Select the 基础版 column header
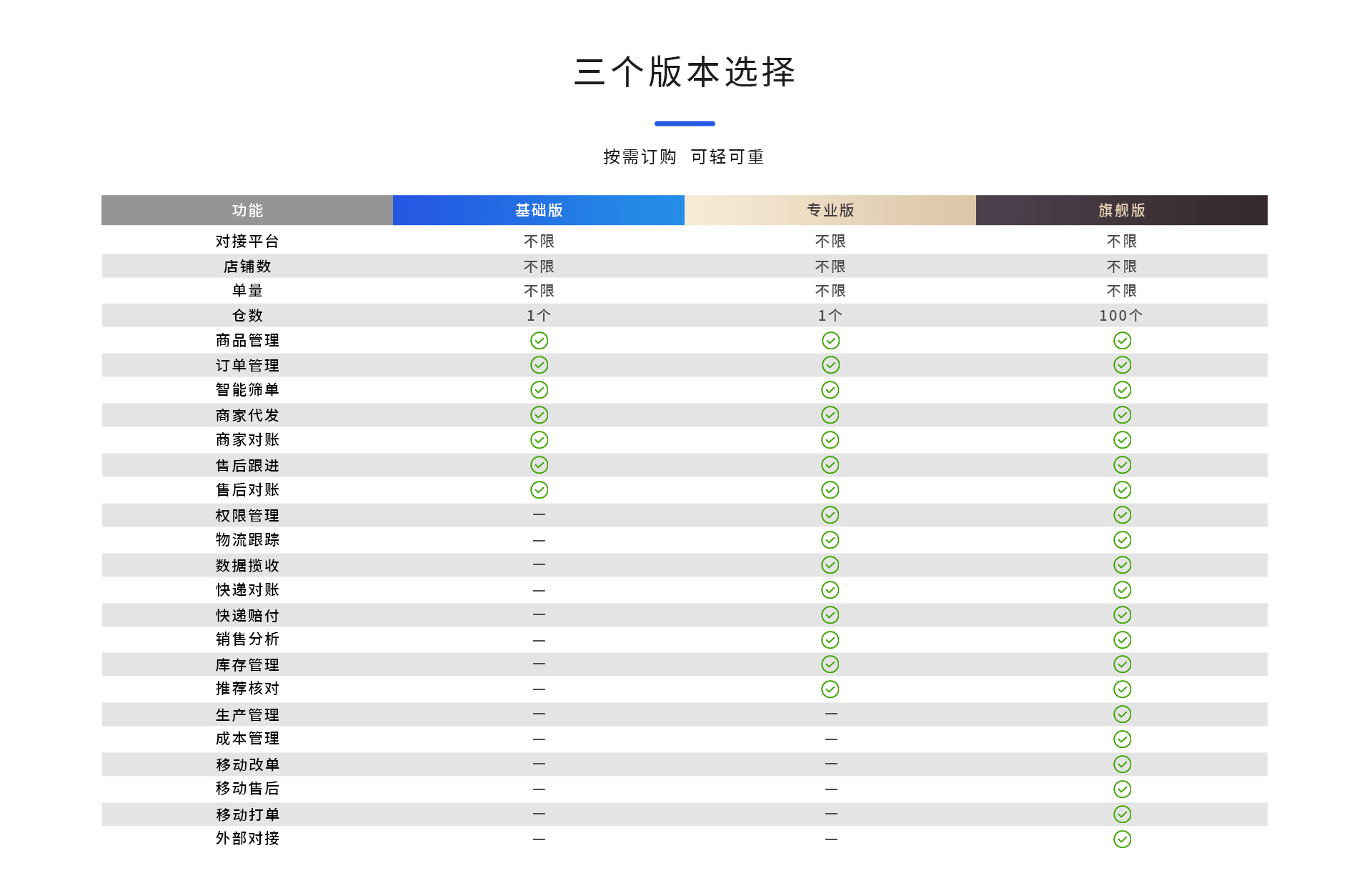 click(x=539, y=210)
